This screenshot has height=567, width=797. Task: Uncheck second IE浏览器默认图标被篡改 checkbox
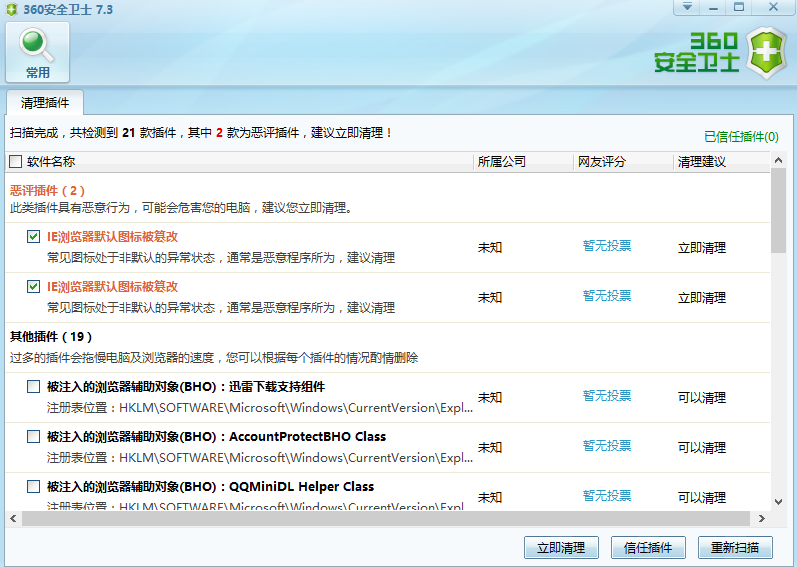[x=34, y=287]
